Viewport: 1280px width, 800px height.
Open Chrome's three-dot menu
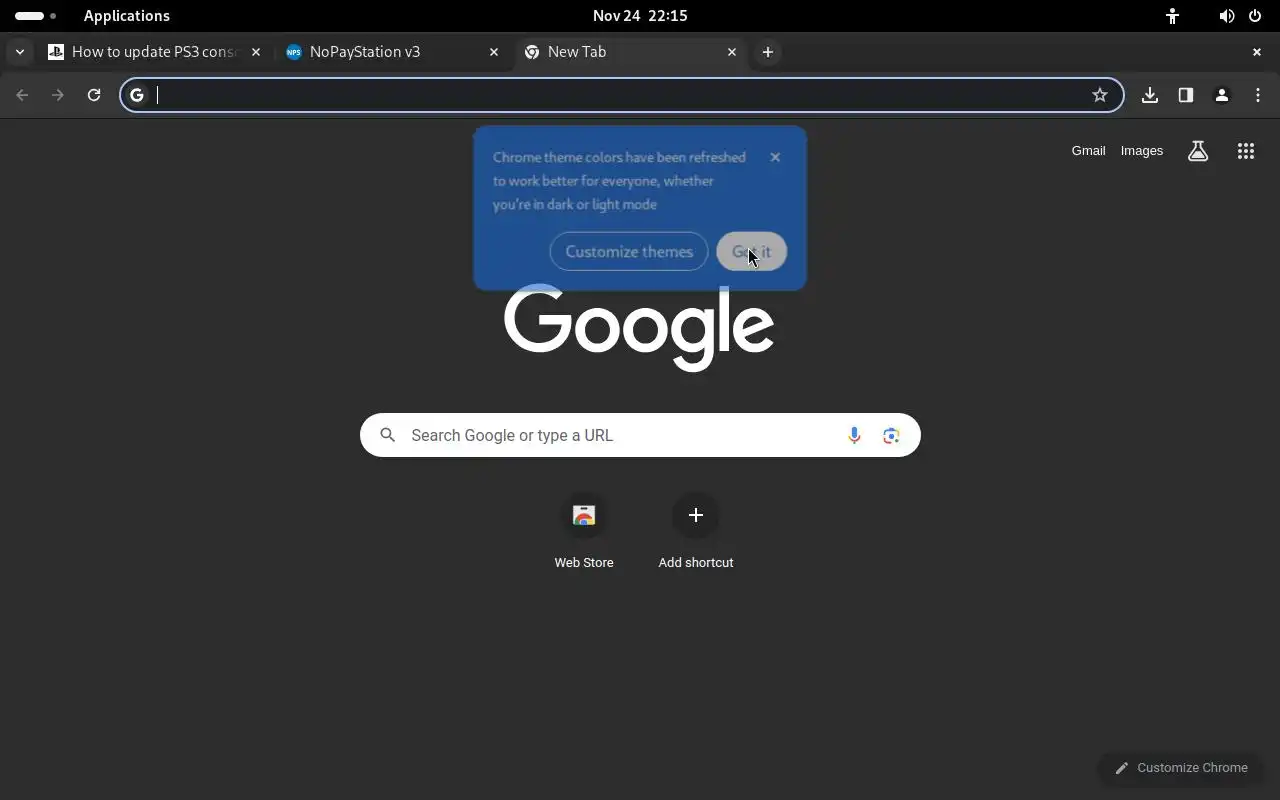[x=1258, y=95]
